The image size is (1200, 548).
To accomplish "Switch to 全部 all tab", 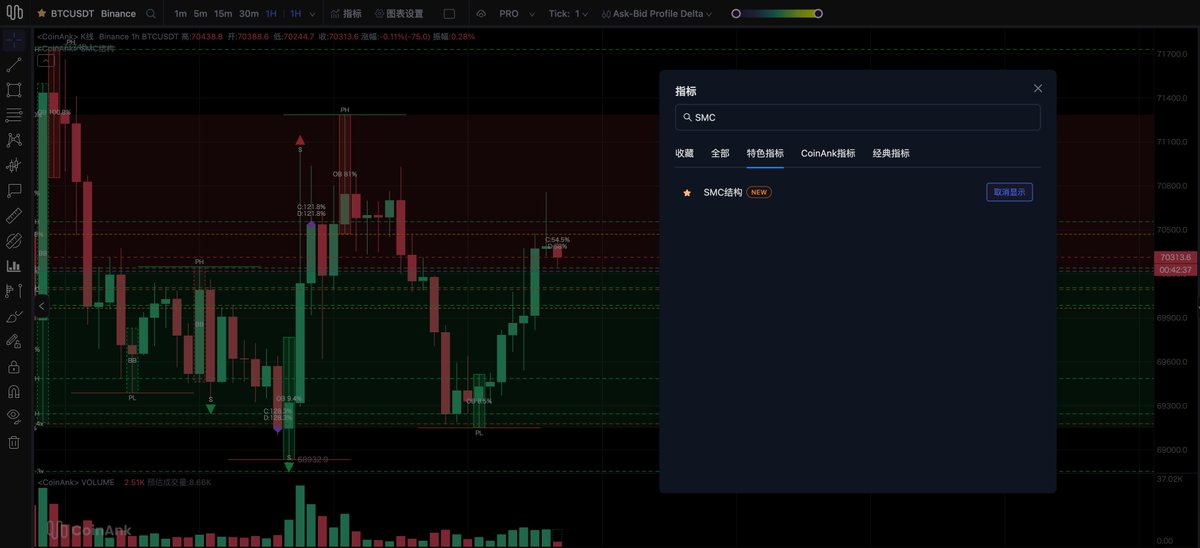I will [720, 153].
